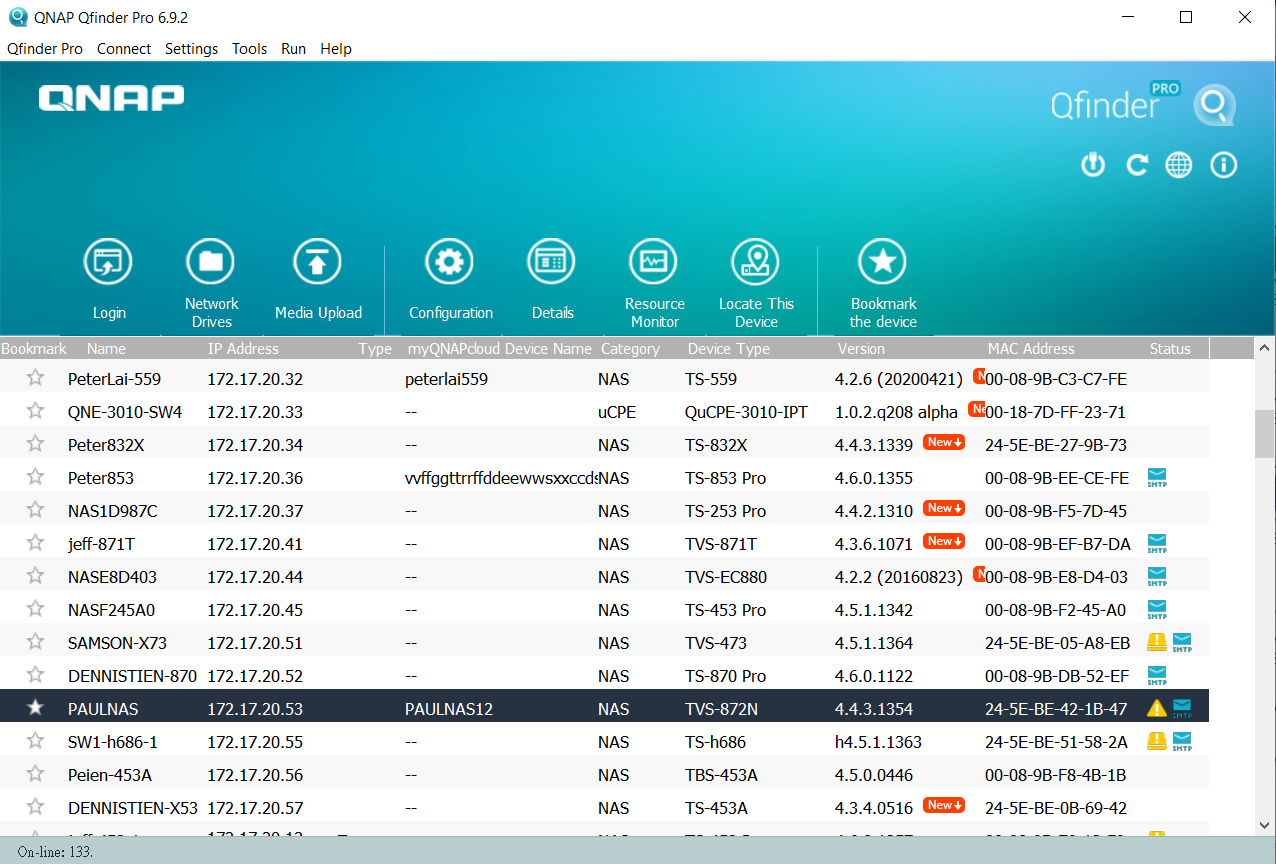Sort devices by Version column header
Image resolution: width=1276 pixels, height=864 pixels.
point(861,349)
